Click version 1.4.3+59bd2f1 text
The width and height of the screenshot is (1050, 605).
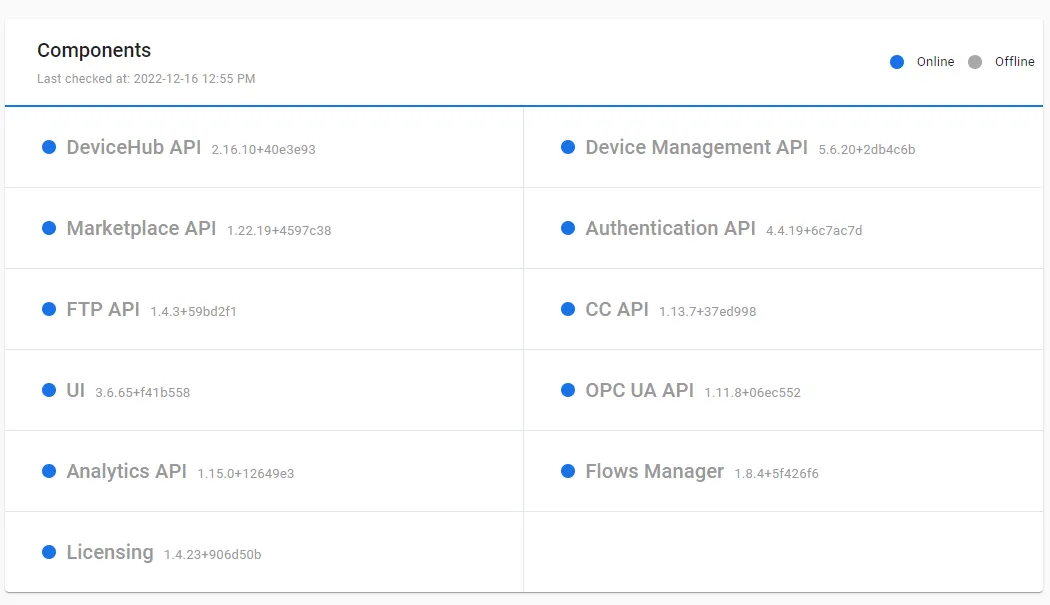point(194,312)
